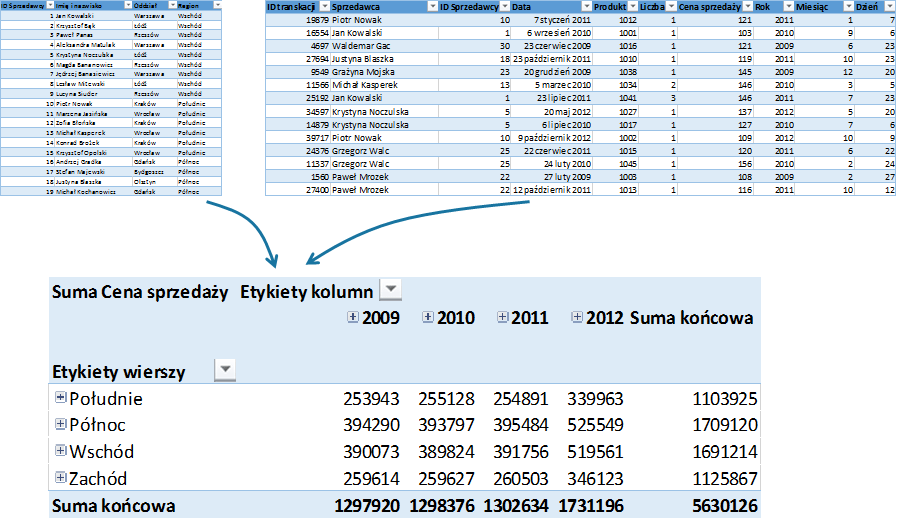
Task: Select the Suma Cena sprzedaży header cell
Action: (140, 292)
